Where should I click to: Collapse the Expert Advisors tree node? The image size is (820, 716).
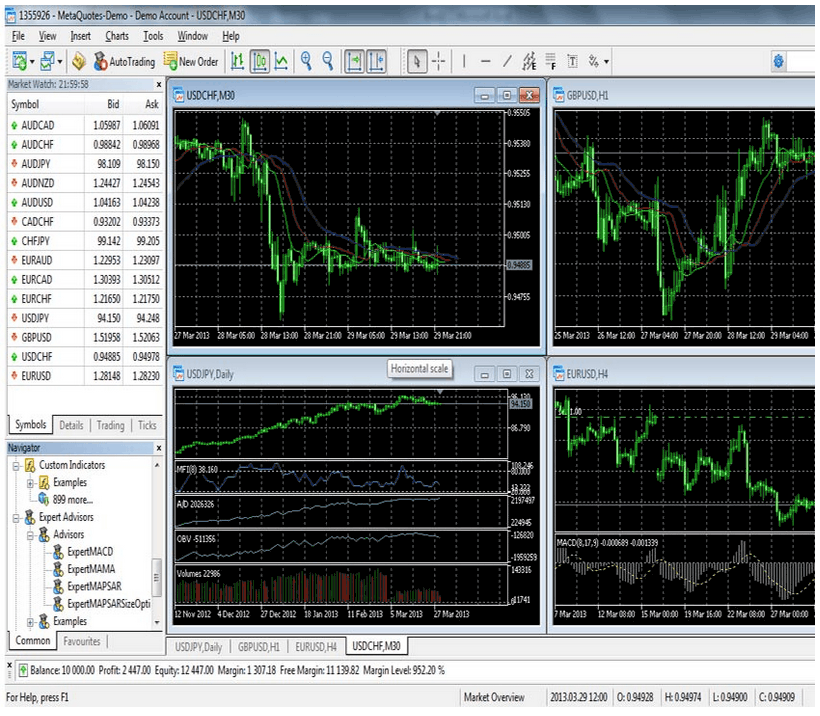click(16, 518)
